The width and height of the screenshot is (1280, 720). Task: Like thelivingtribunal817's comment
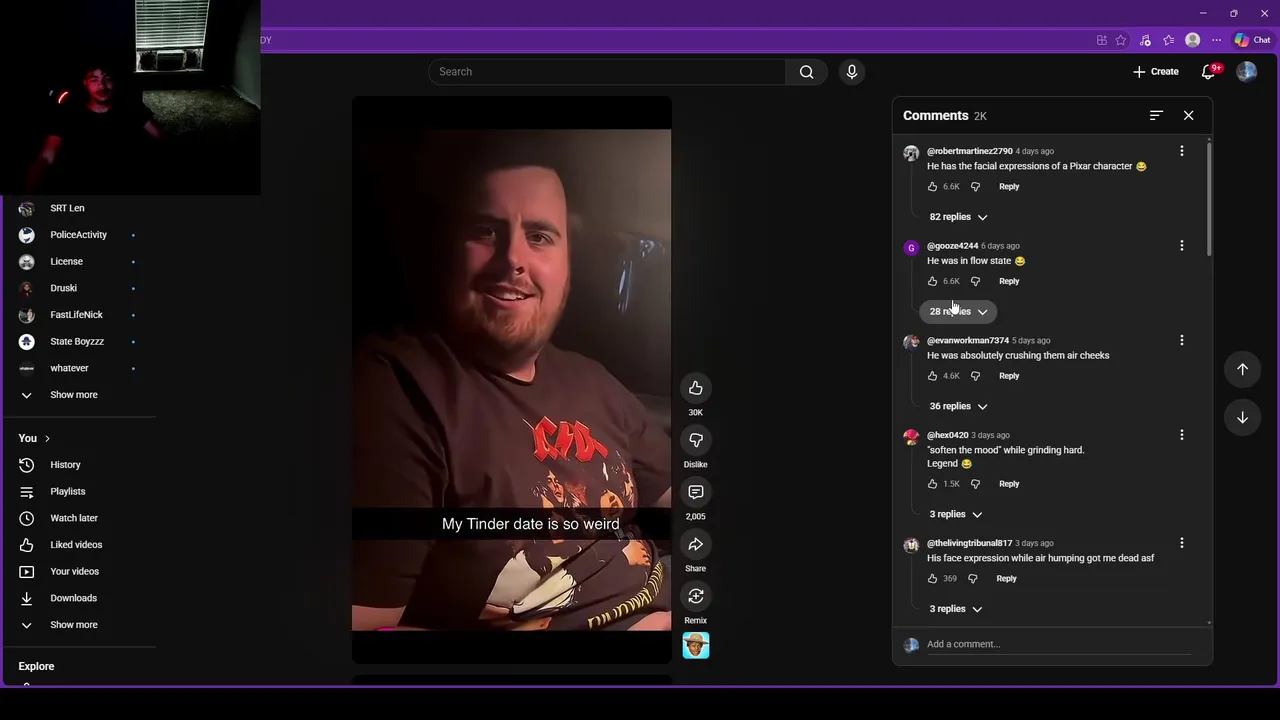(x=933, y=579)
